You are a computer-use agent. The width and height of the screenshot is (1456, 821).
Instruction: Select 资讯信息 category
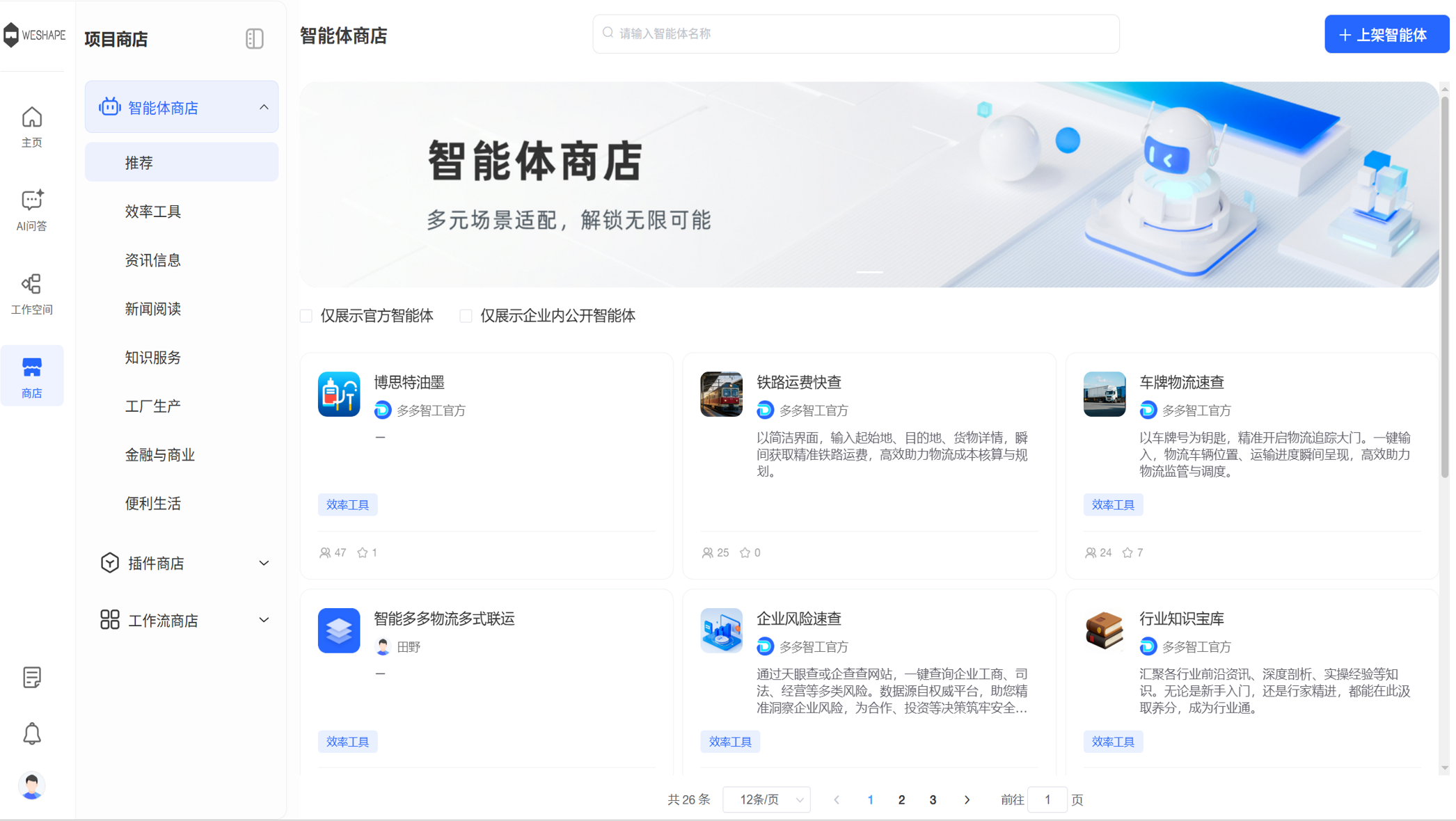(x=182, y=260)
